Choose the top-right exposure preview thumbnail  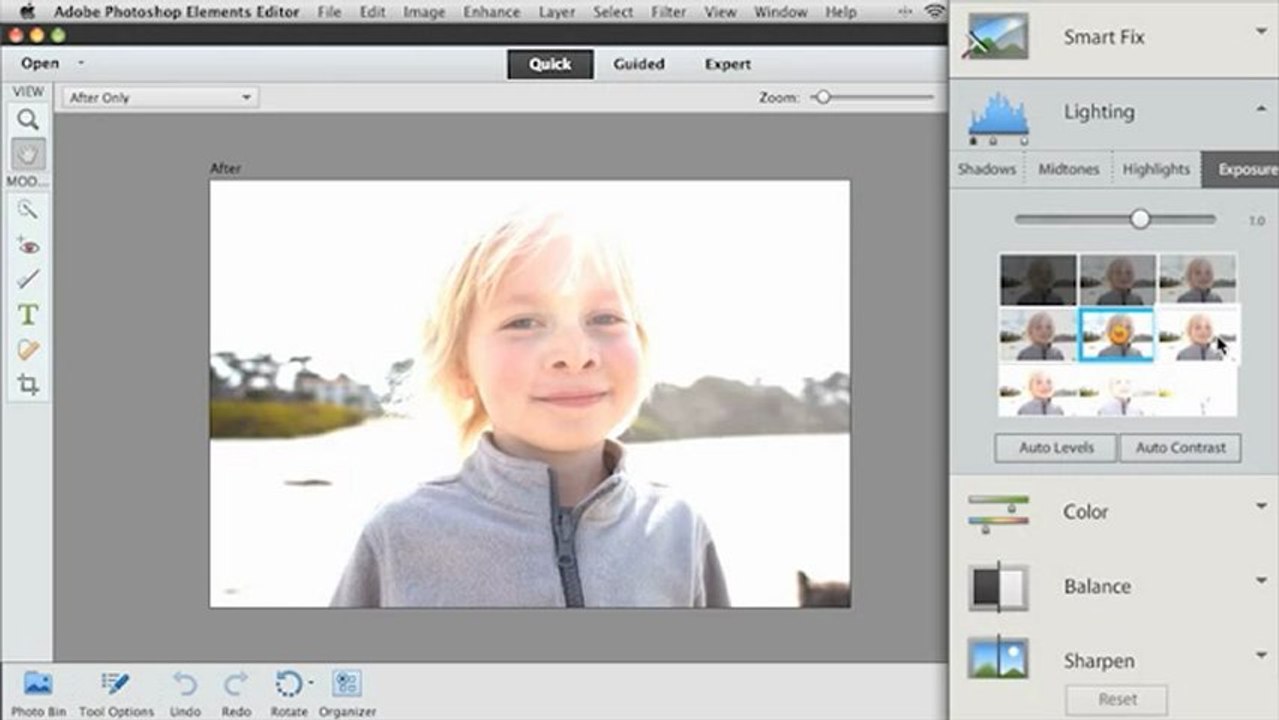pyautogui.click(x=1198, y=280)
